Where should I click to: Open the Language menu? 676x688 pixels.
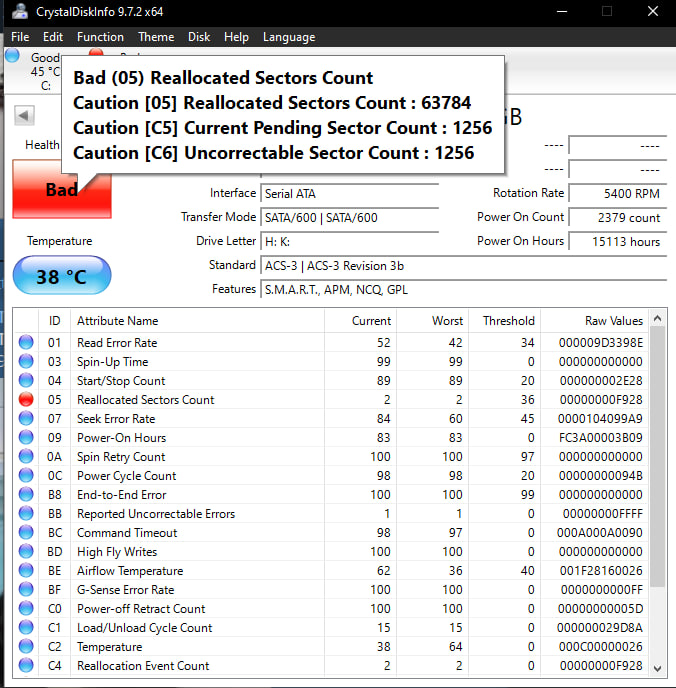click(289, 37)
